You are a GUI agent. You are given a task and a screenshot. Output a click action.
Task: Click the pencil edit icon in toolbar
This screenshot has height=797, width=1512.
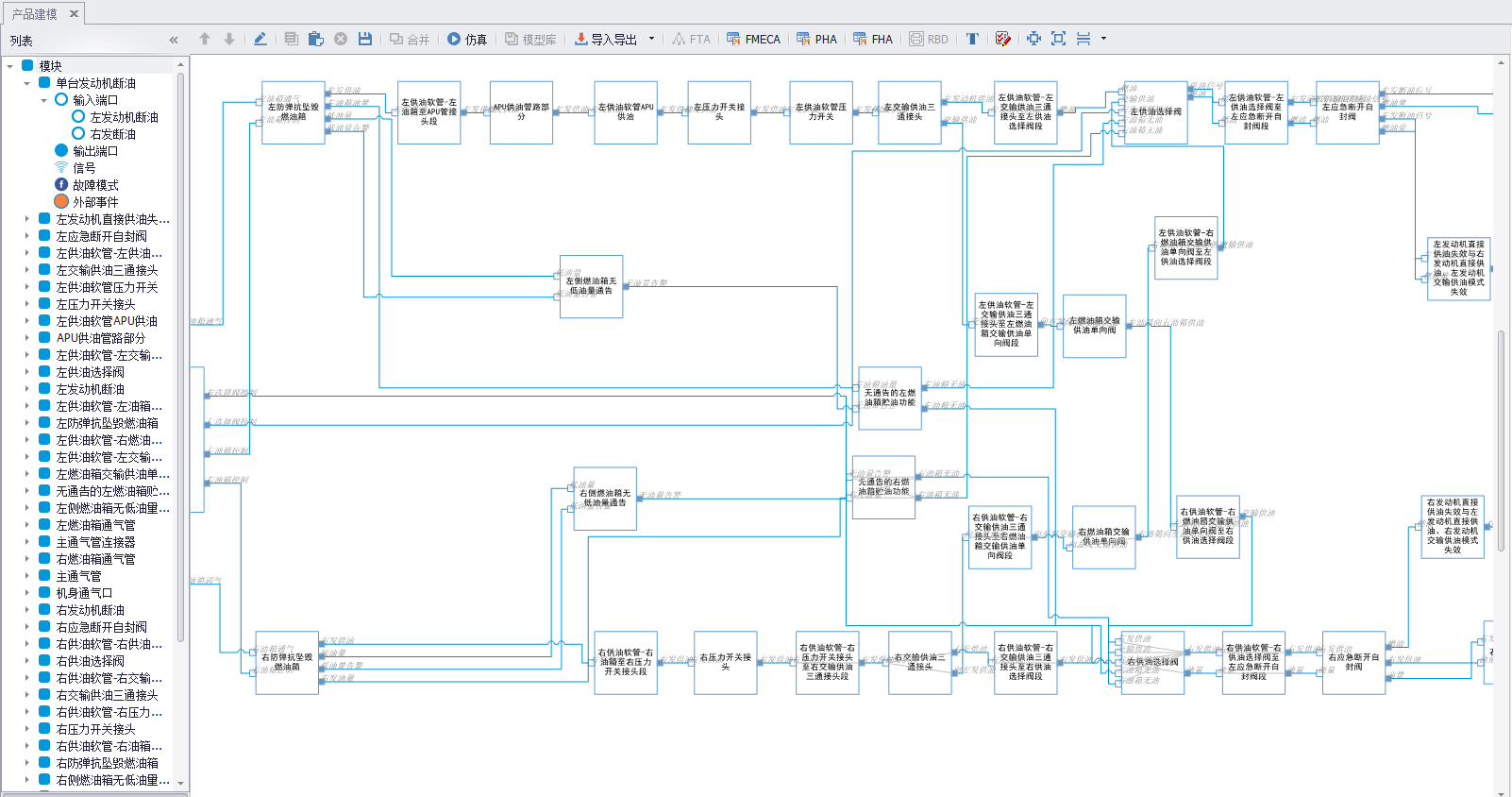260,39
